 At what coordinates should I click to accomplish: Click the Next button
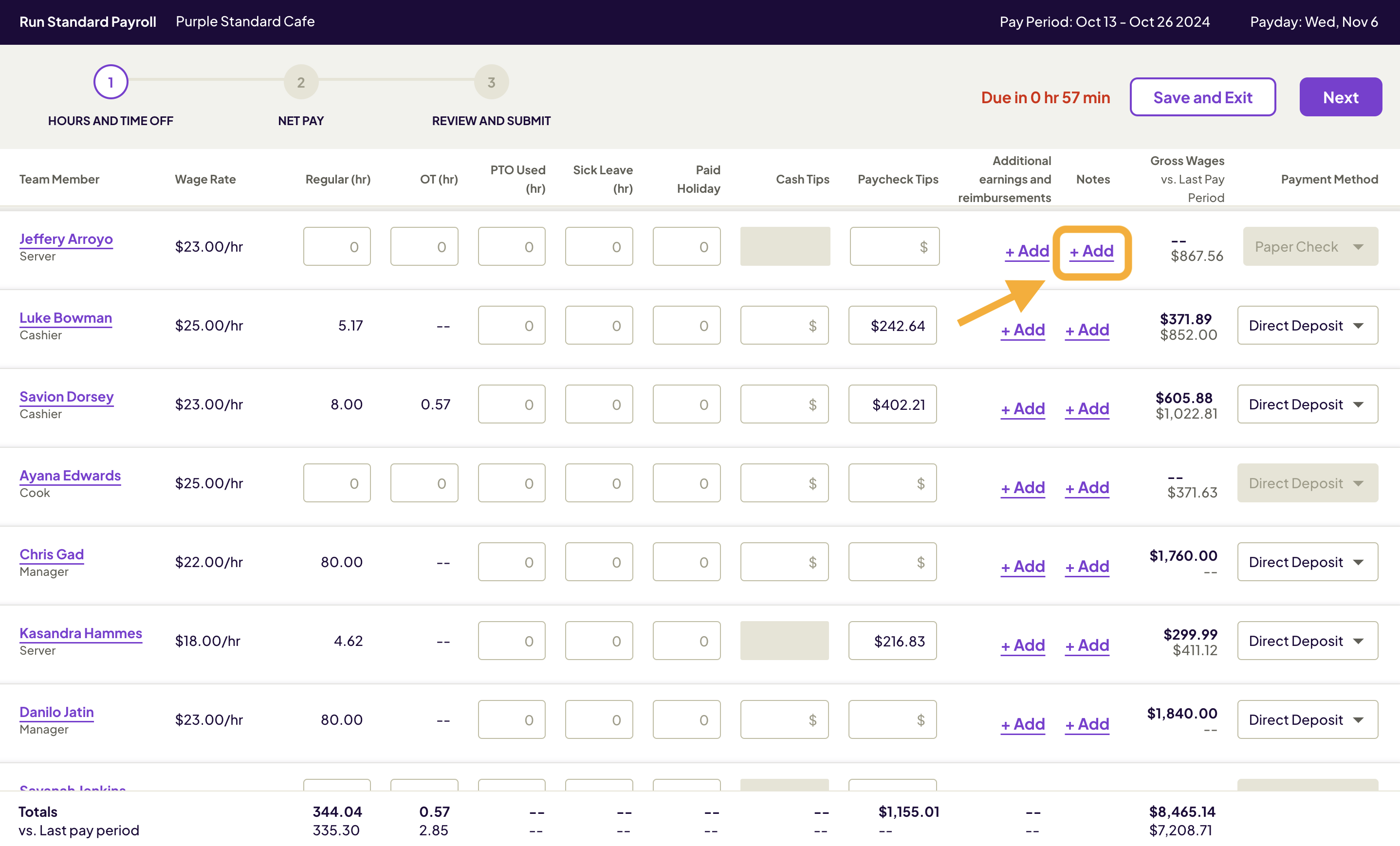tap(1340, 97)
